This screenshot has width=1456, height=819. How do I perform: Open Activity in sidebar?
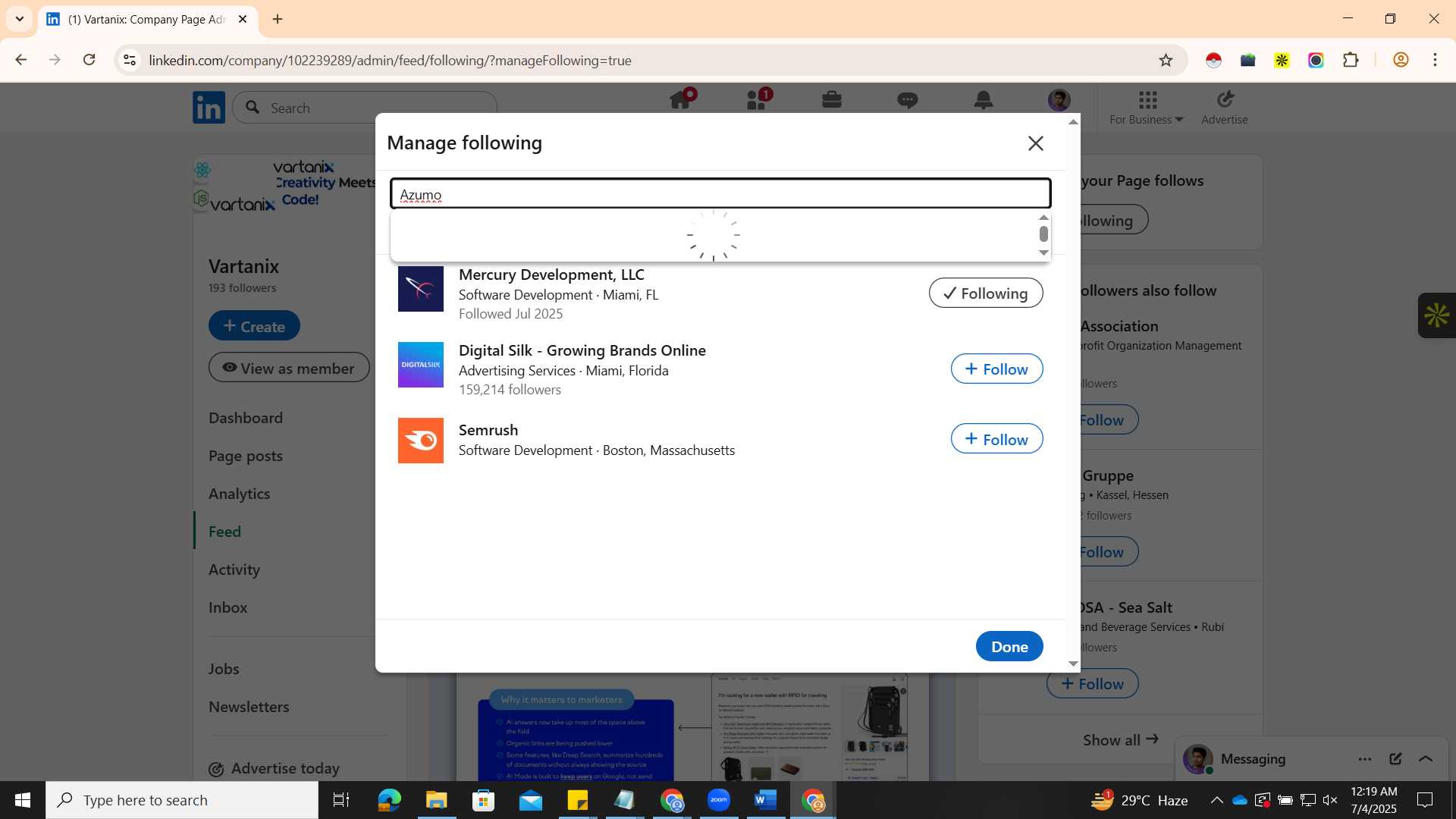[234, 570]
